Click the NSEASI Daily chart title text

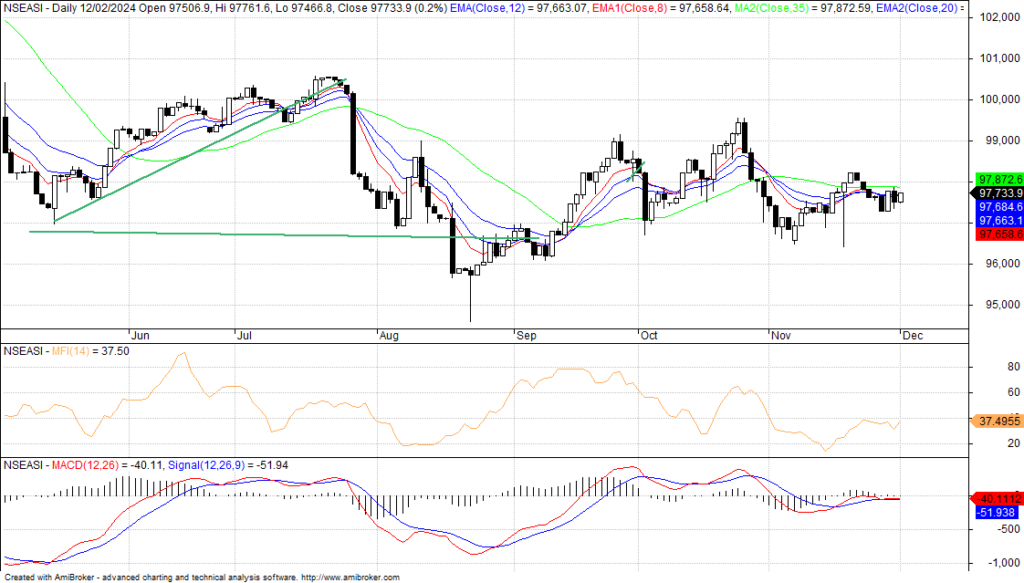point(60,8)
